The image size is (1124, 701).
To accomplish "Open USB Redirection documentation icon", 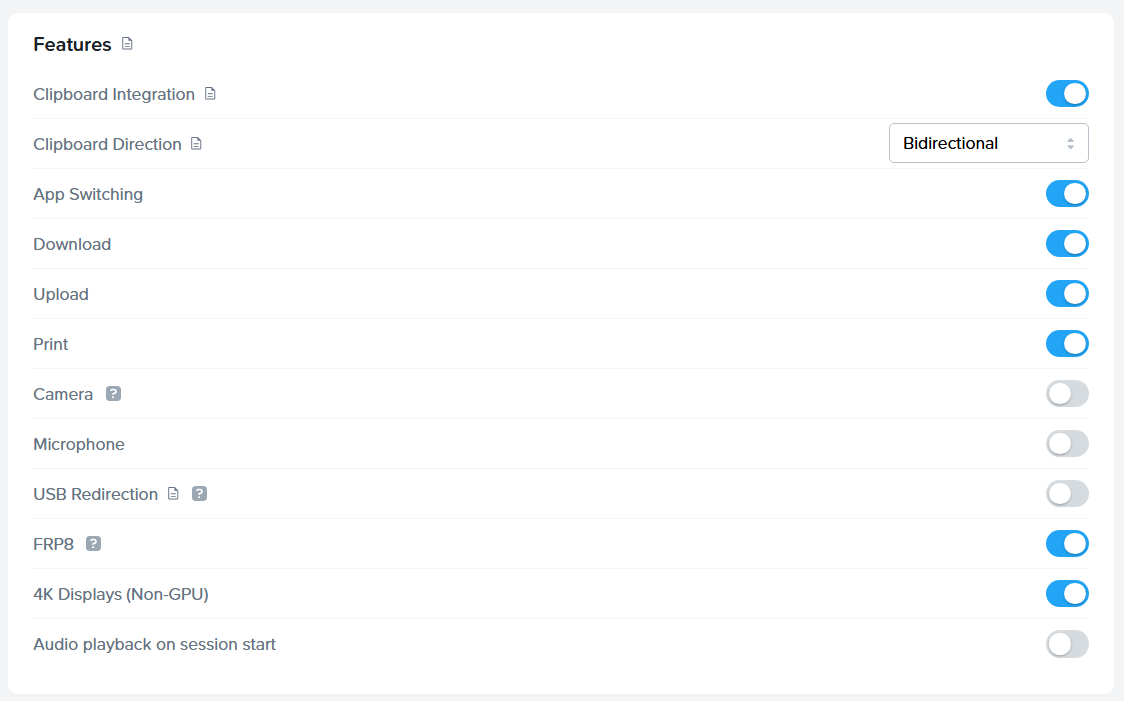I will [173, 494].
